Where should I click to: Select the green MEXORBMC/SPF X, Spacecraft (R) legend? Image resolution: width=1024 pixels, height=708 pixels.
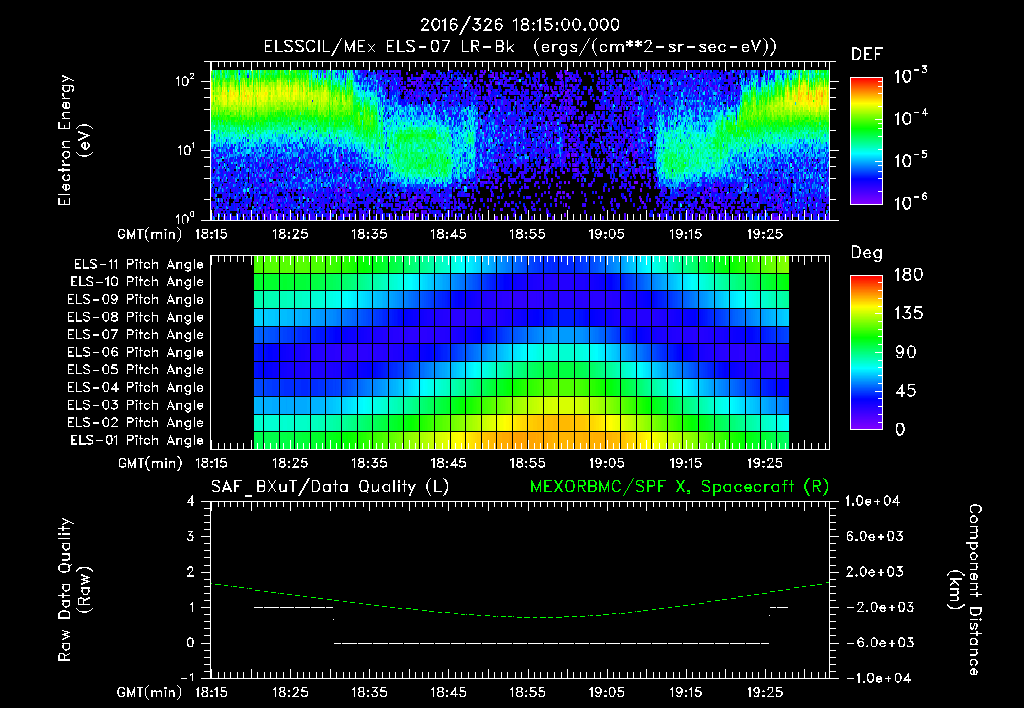(x=679, y=487)
